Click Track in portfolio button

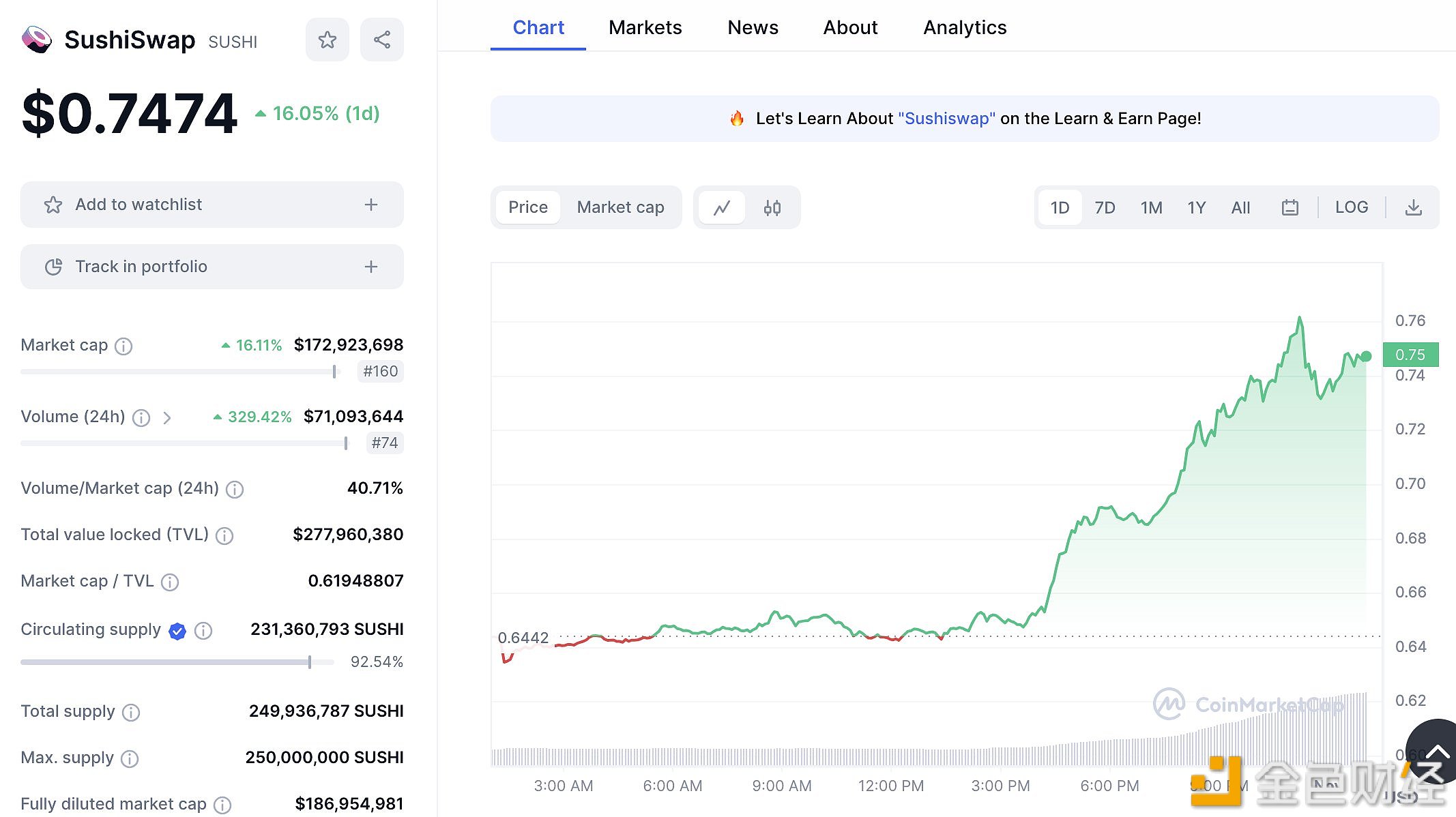point(212,267)
